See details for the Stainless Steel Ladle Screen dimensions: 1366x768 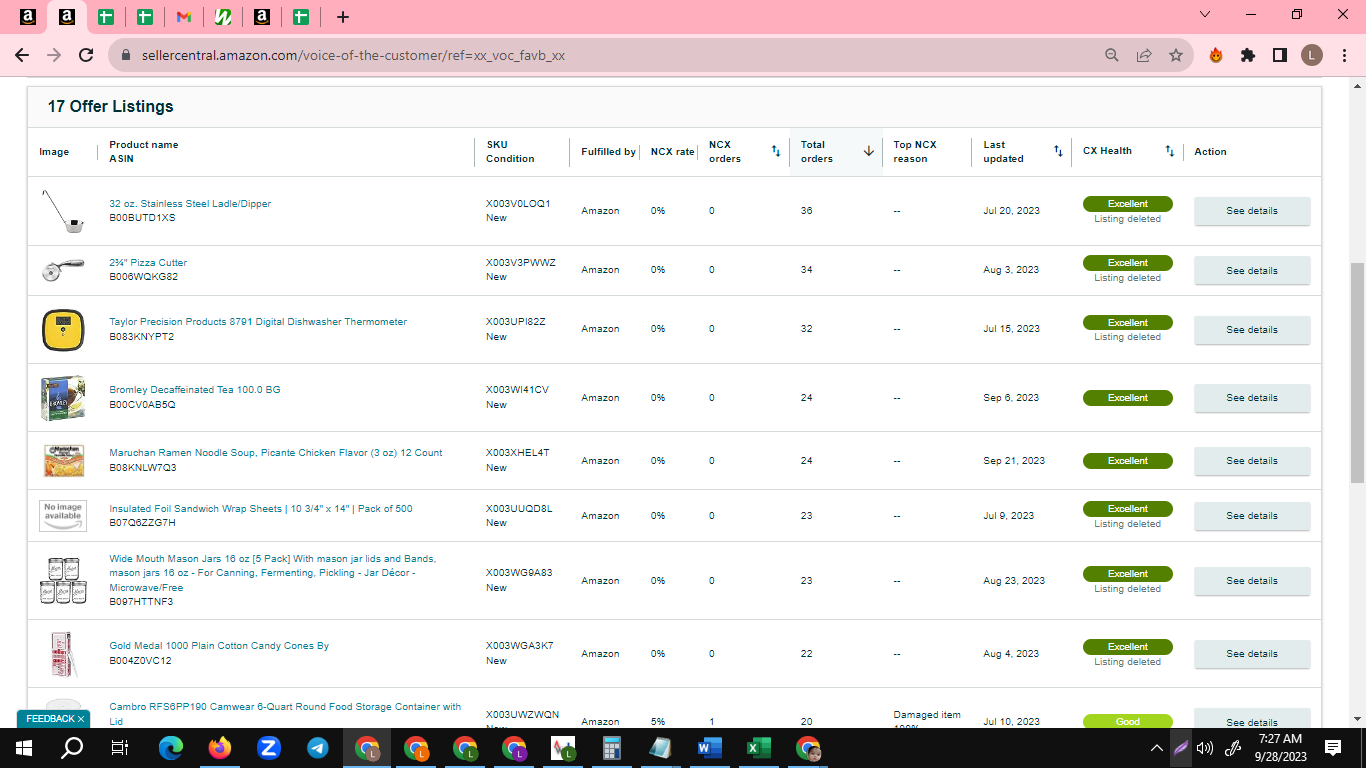pyautogui.click(x=1252, y=211)
